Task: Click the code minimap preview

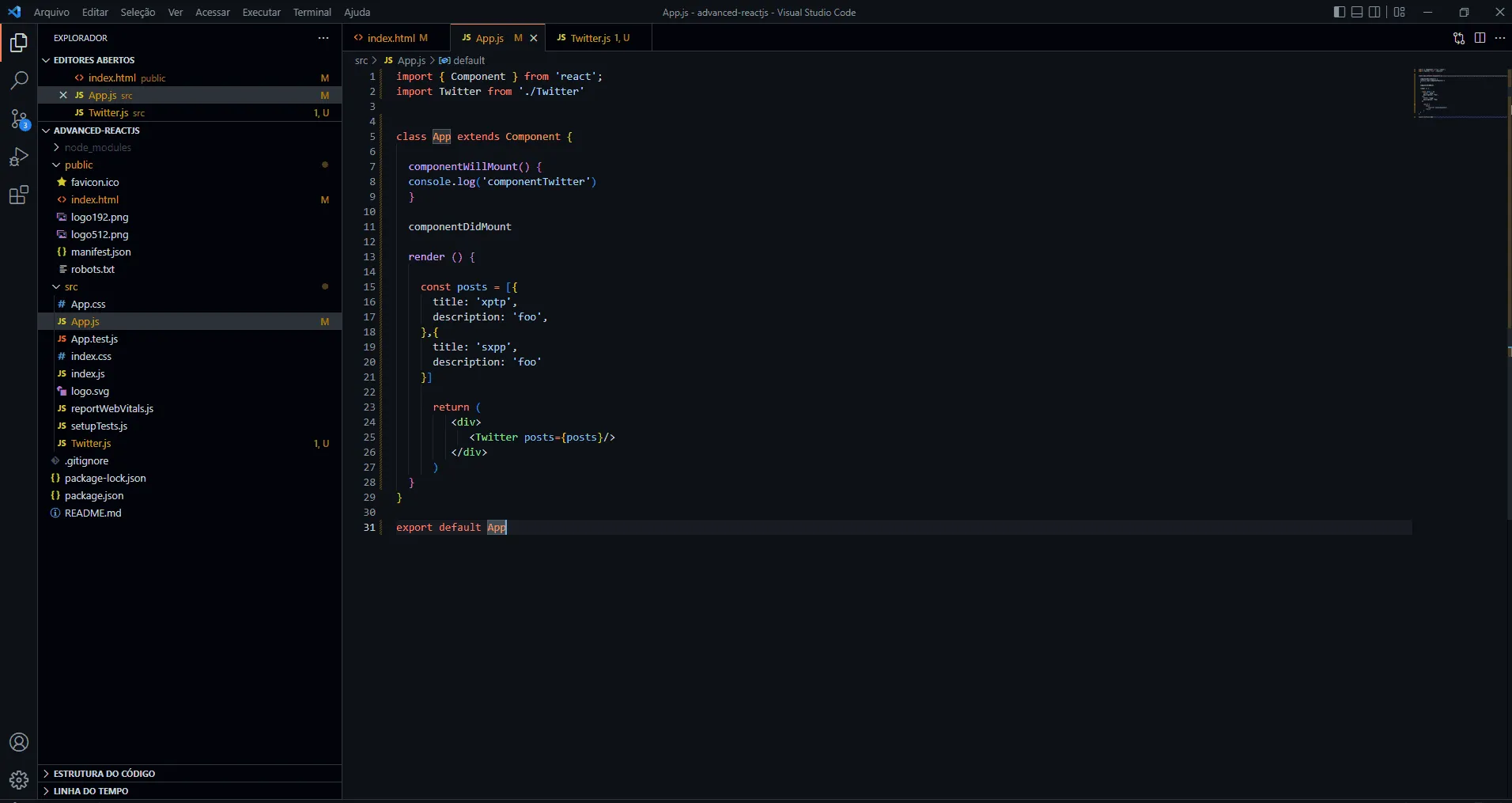Action: click(x=1460, y=93)
